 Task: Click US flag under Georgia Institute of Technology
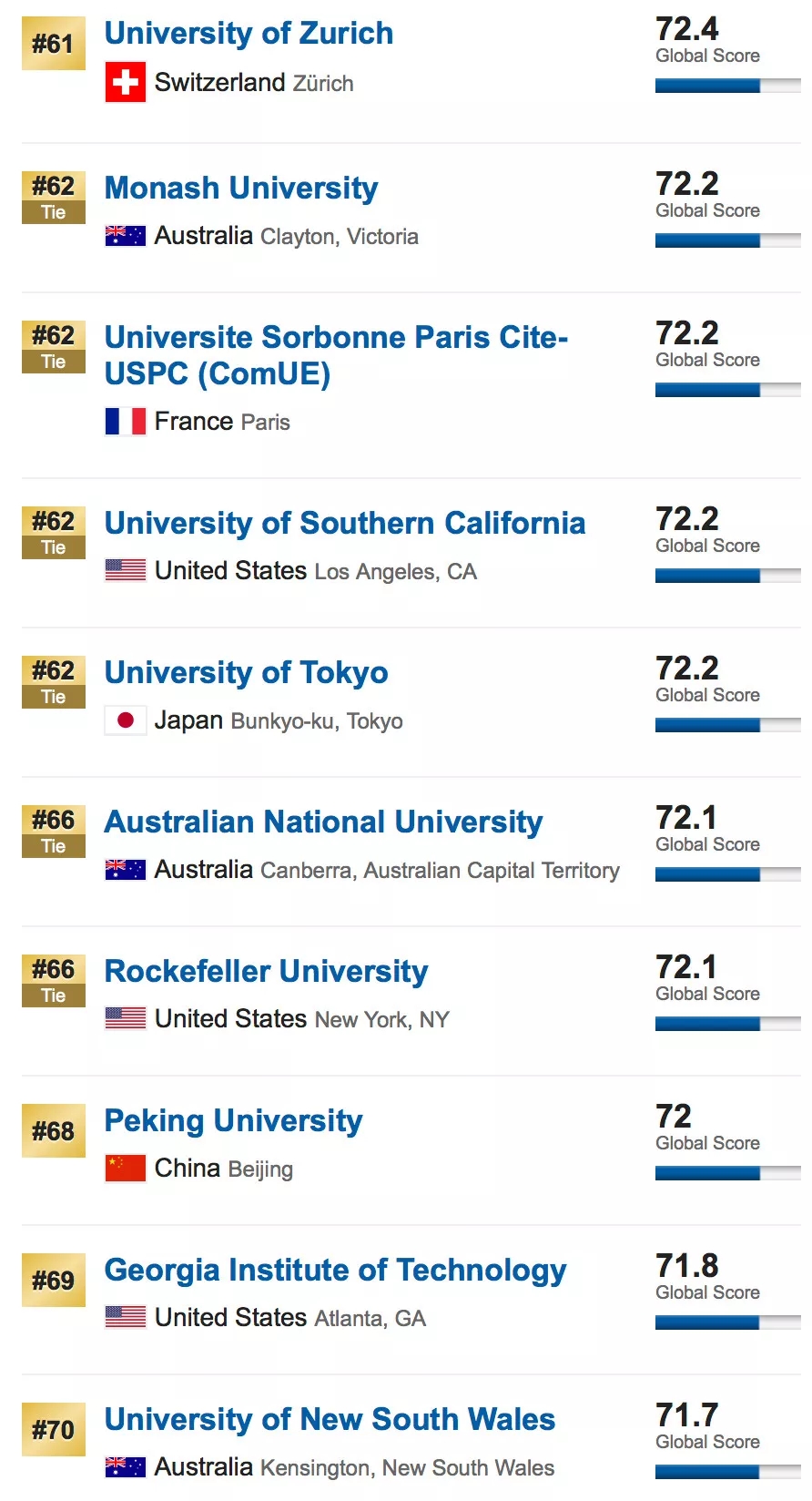point(126,1317)
